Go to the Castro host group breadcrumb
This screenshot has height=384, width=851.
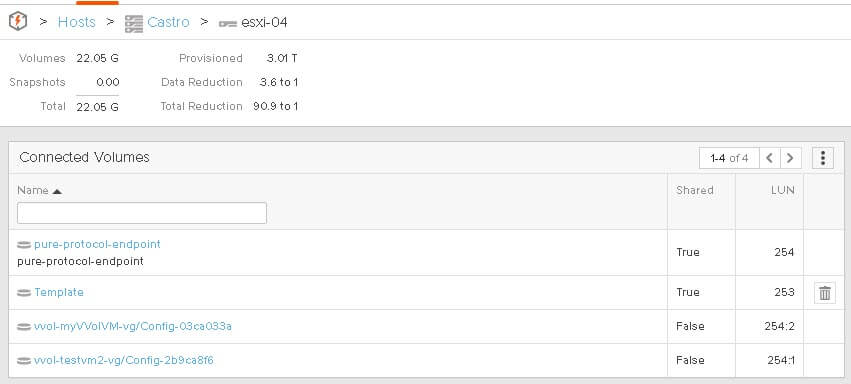(168, 22)
